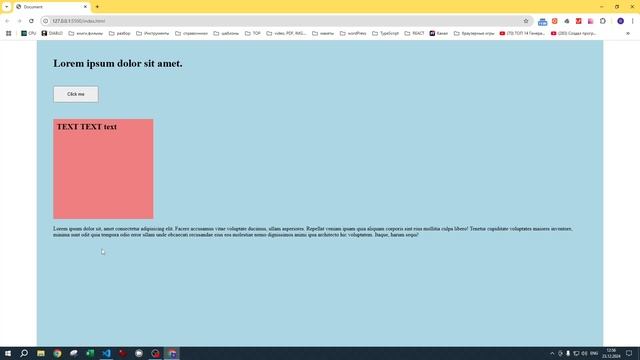This screenshot has width=640, height=360.
Task: Open the Windows Start menu
Action: coord(8,353)
